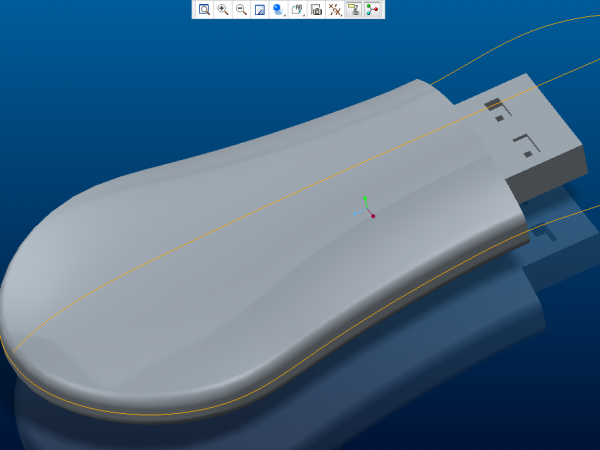The image size is (600, 450).
Task: Toggle Annotation Display on or off
Action: pos(354,10)
